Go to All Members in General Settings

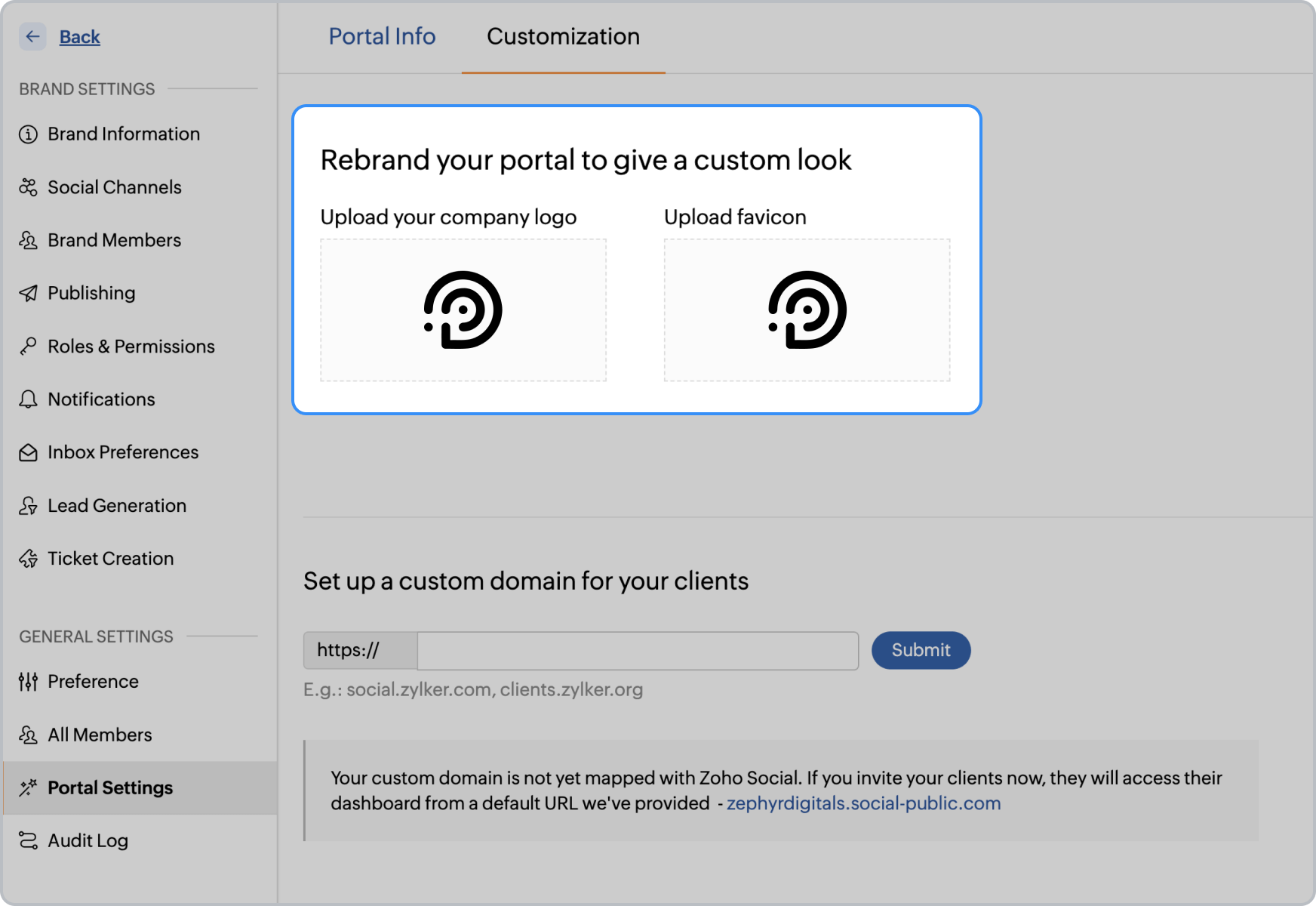tap(100, 735)
